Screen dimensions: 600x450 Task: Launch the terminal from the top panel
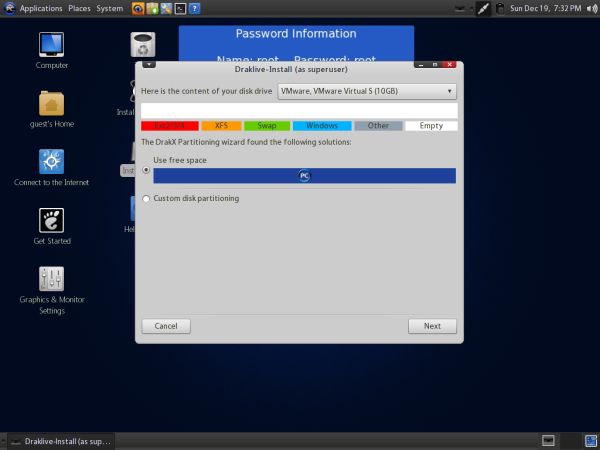(x=180, y=8)
